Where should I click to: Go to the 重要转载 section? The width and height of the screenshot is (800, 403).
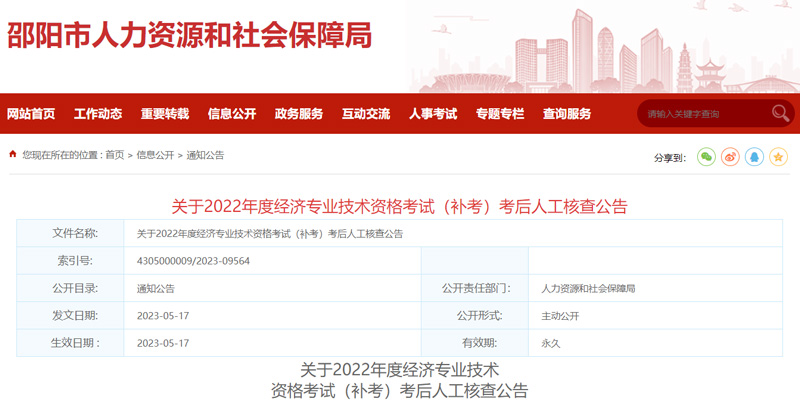(165, 114)
